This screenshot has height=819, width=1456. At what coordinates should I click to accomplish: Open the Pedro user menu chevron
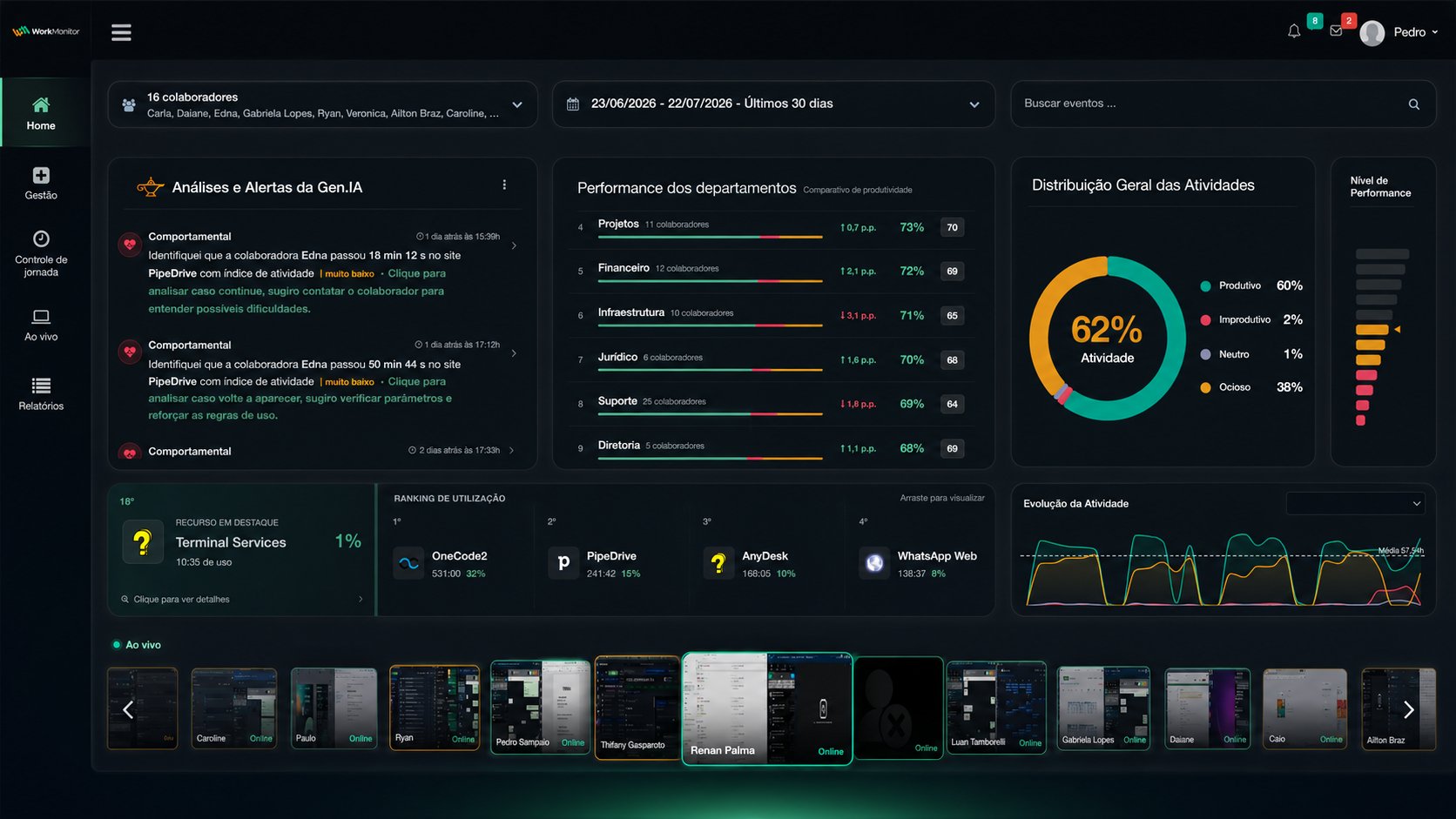click(x=1435, y=32)
